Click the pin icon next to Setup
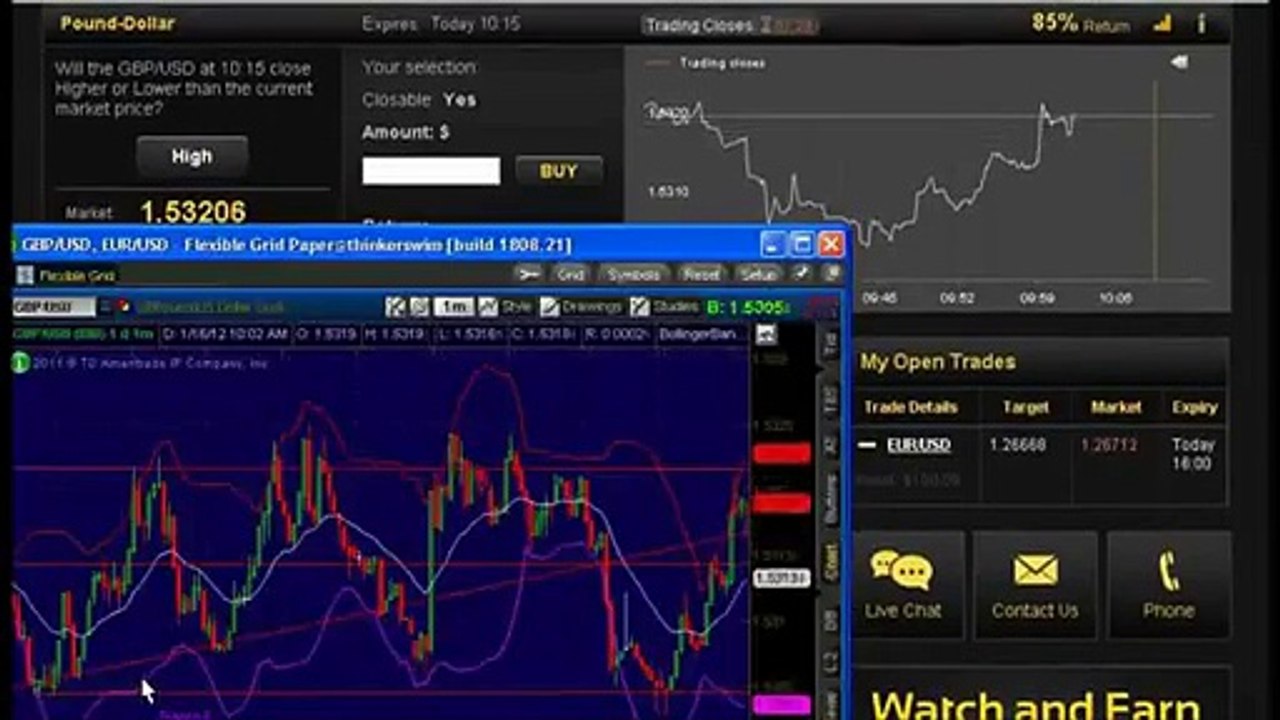The image size is (1280, 720). [803, 273]
